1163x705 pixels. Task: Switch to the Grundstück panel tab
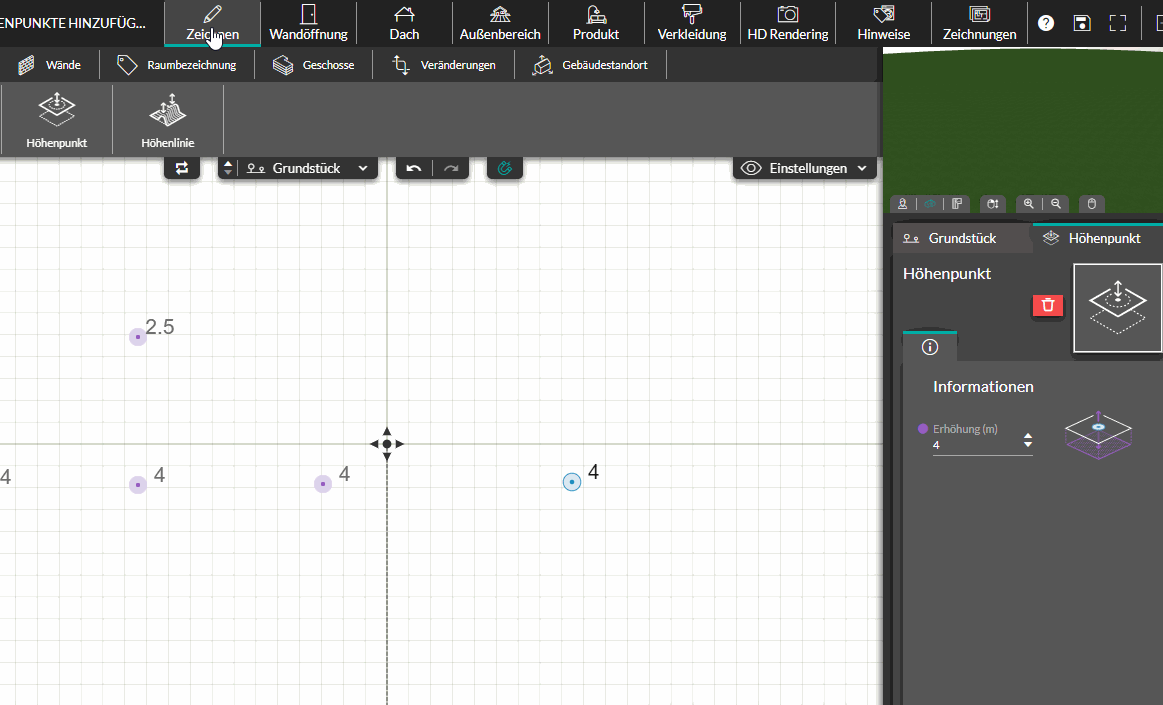coord(961,238)
